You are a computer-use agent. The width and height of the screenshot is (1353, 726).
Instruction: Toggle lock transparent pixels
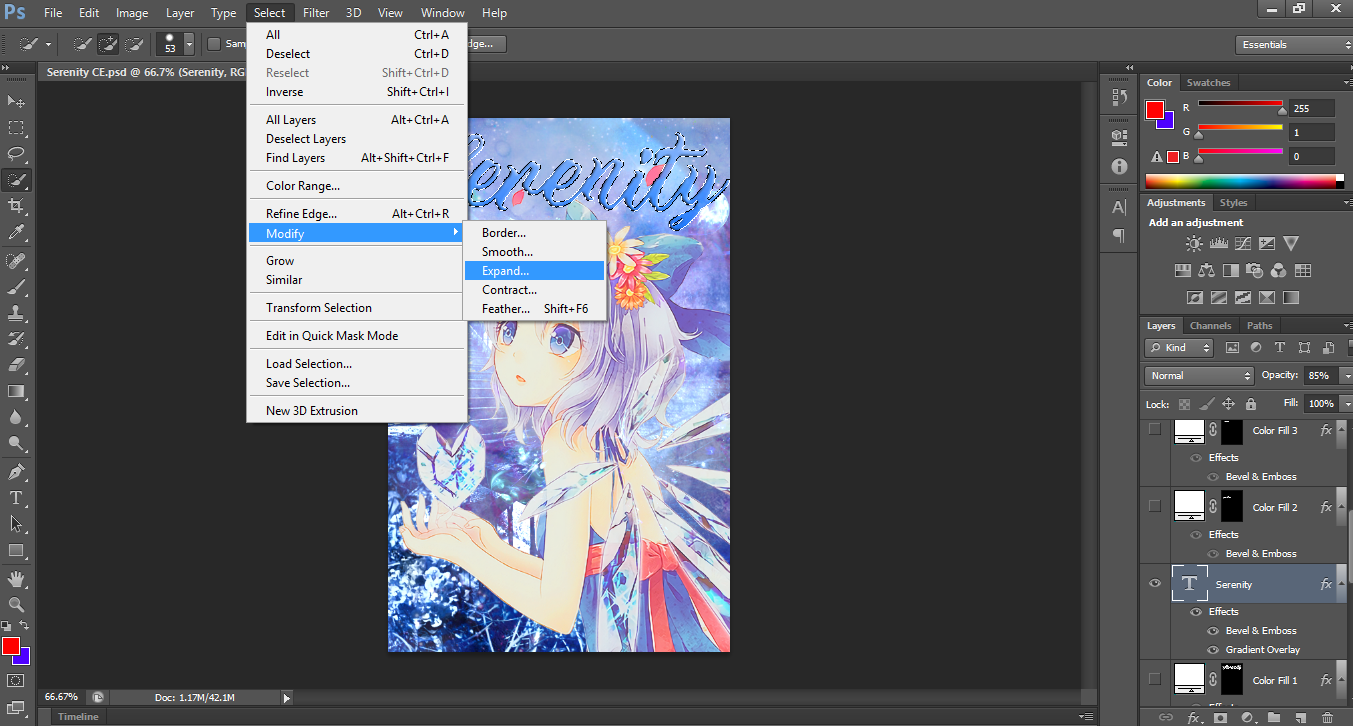click(1185, 404)
